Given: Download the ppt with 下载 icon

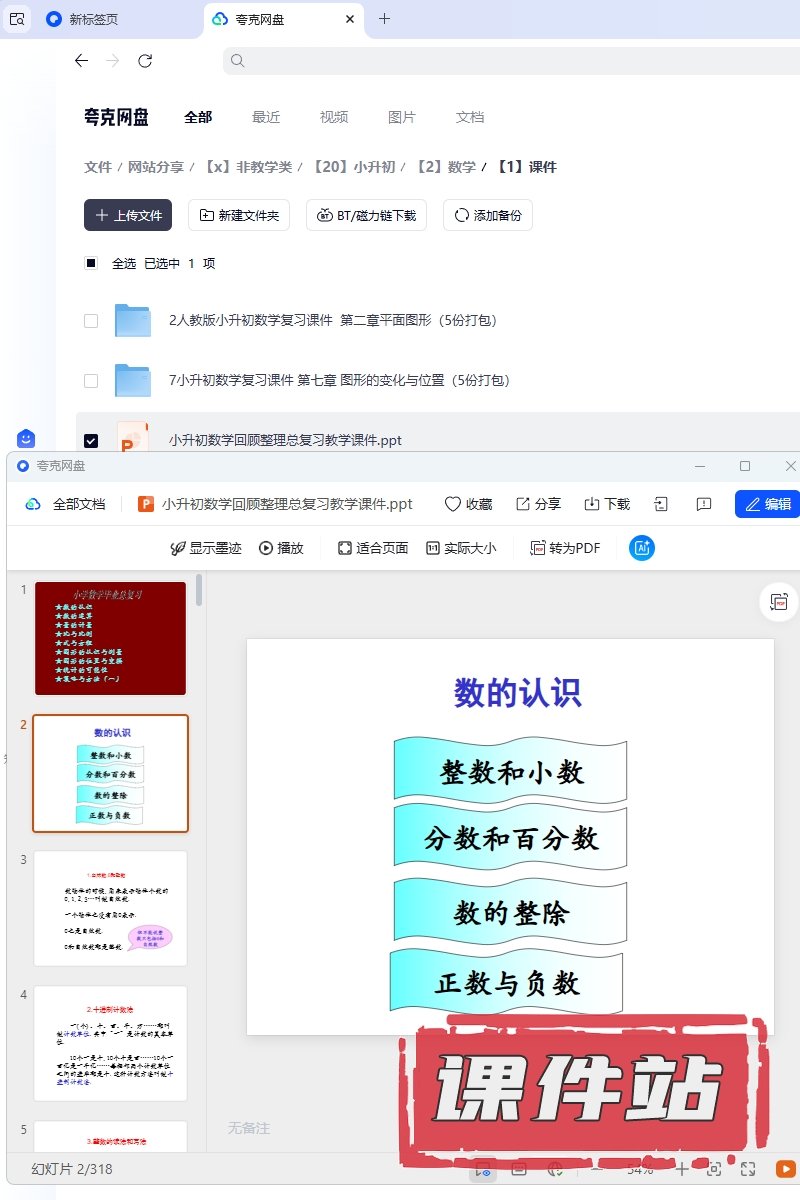Looking at the screenshot, I should [591, 504].
